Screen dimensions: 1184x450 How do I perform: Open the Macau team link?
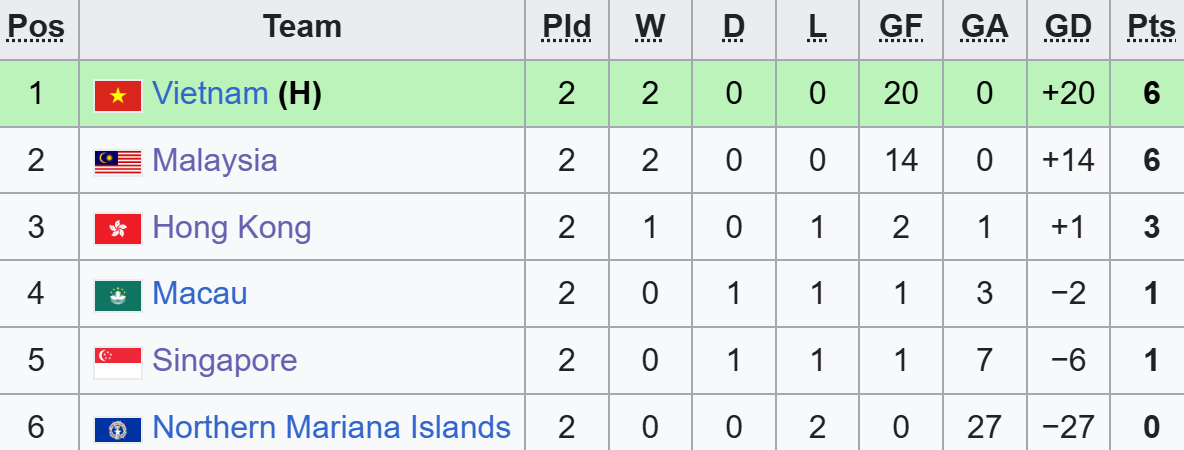point(199,293)
